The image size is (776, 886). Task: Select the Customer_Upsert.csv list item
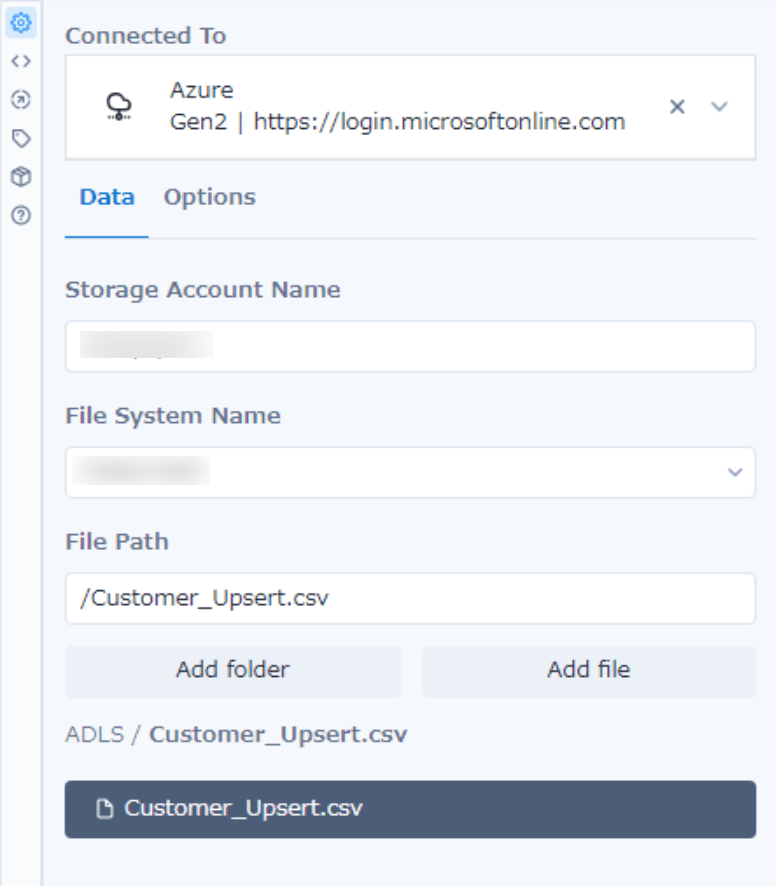click(410, 811)
